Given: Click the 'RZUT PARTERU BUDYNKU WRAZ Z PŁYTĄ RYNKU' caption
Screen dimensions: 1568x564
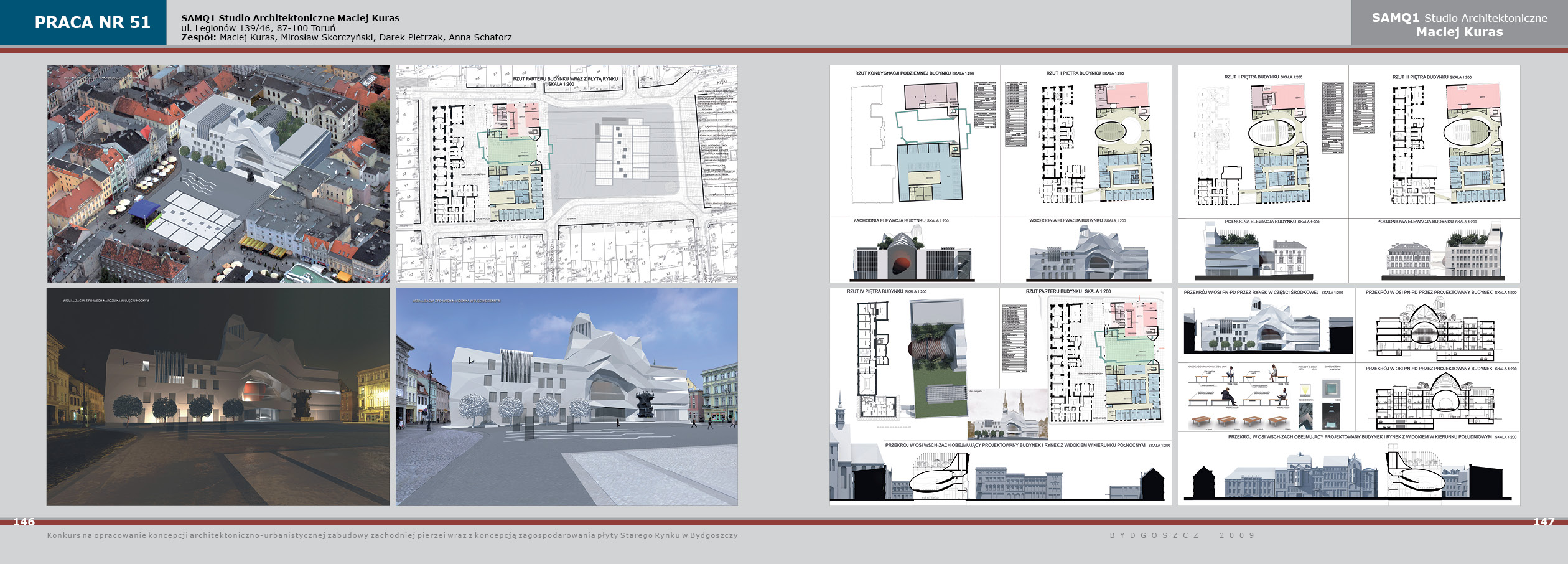Looking at the screenshot, I should coord(565,82).
